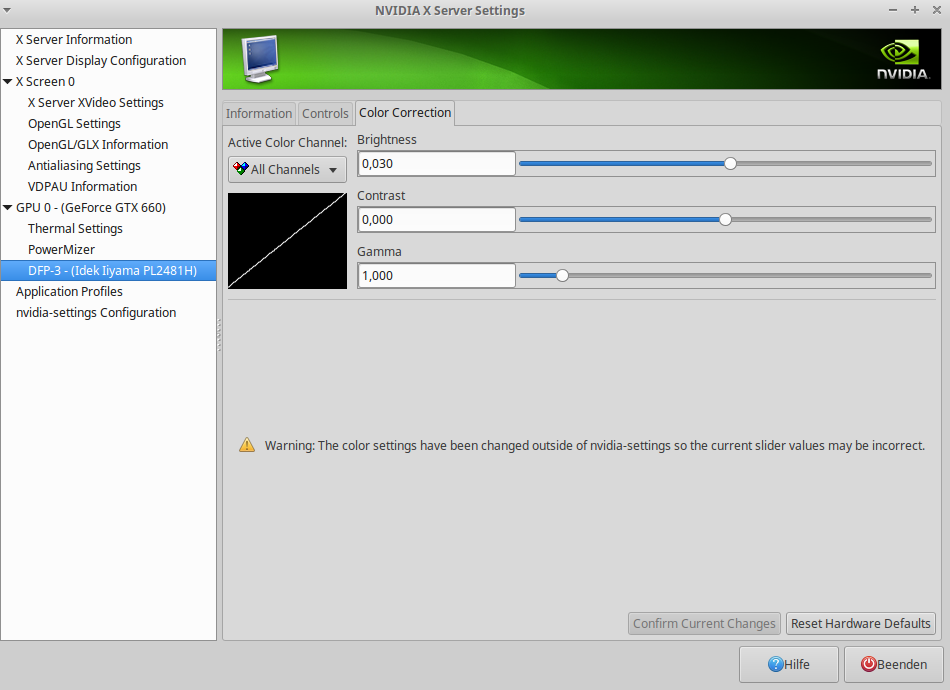The image size is (950, 690).
Task: Click Beenden to quit
Action: [x=894, y=665]
